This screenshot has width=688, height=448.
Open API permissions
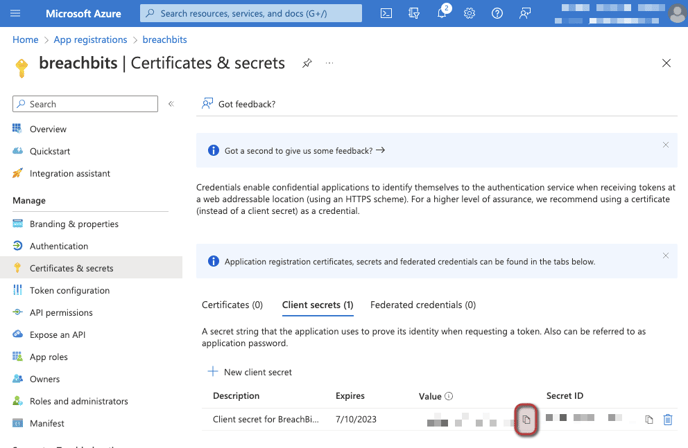(61, 312)
